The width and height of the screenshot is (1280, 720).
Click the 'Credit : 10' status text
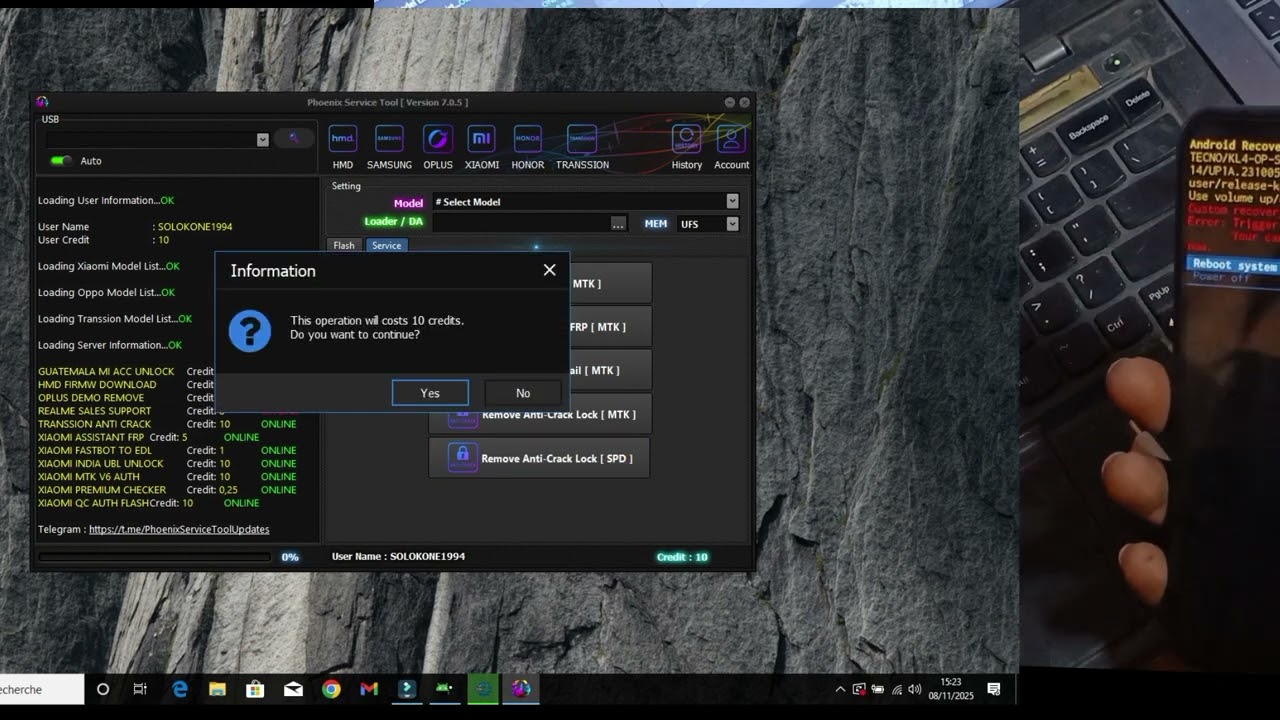coord(682,557)
